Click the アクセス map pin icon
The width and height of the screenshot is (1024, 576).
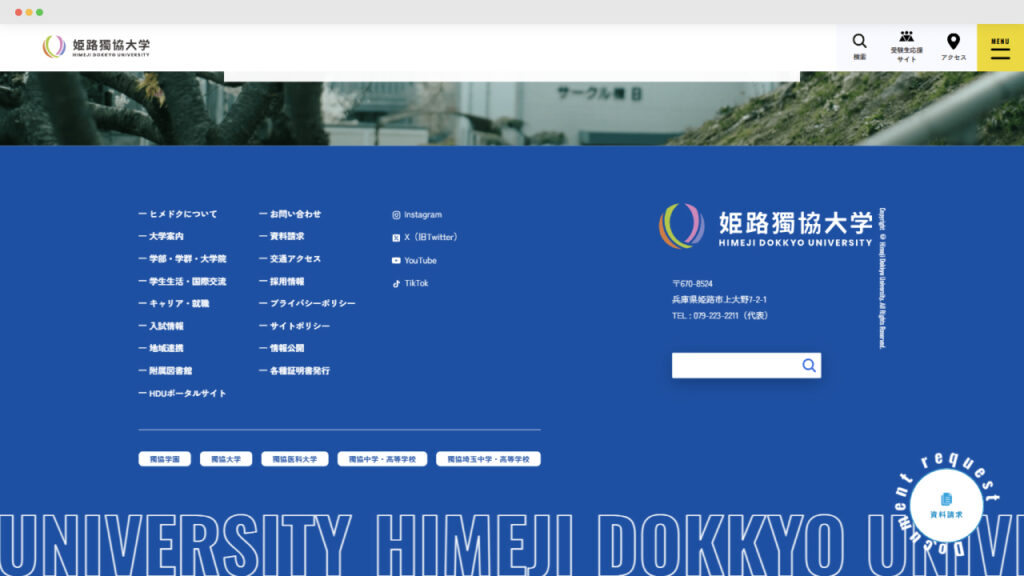pyautogui.click(x=953, y=47)
